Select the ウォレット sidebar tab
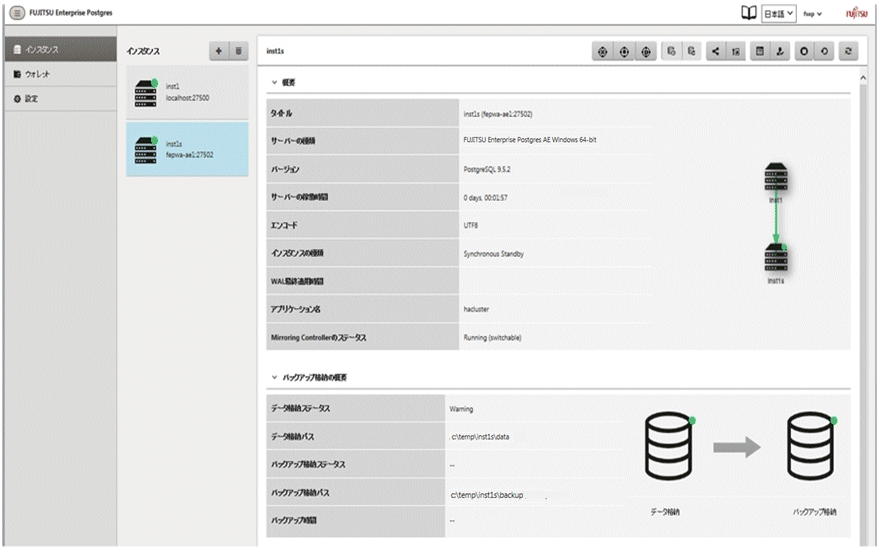 pyautogui.click(x=60, y=74)
